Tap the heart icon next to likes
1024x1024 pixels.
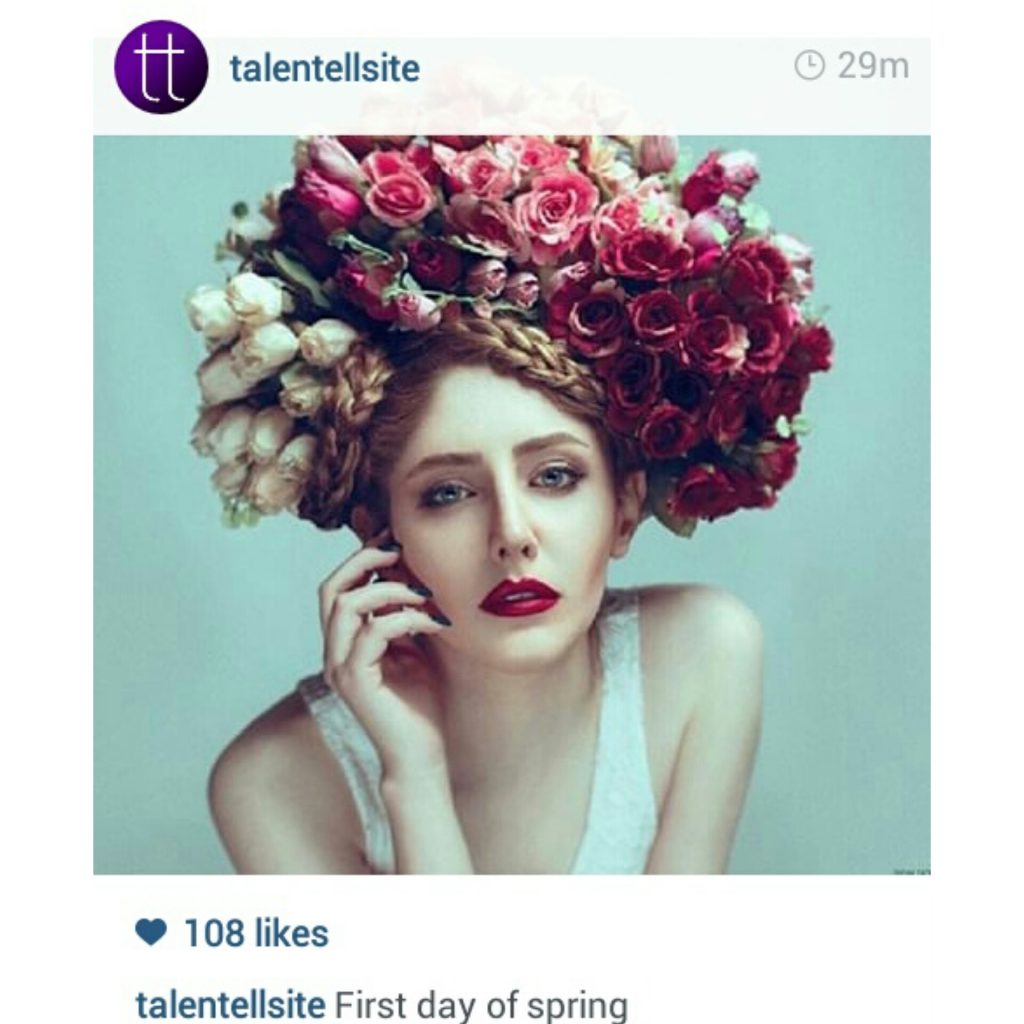pyautogui.click(x=151, y=932)
